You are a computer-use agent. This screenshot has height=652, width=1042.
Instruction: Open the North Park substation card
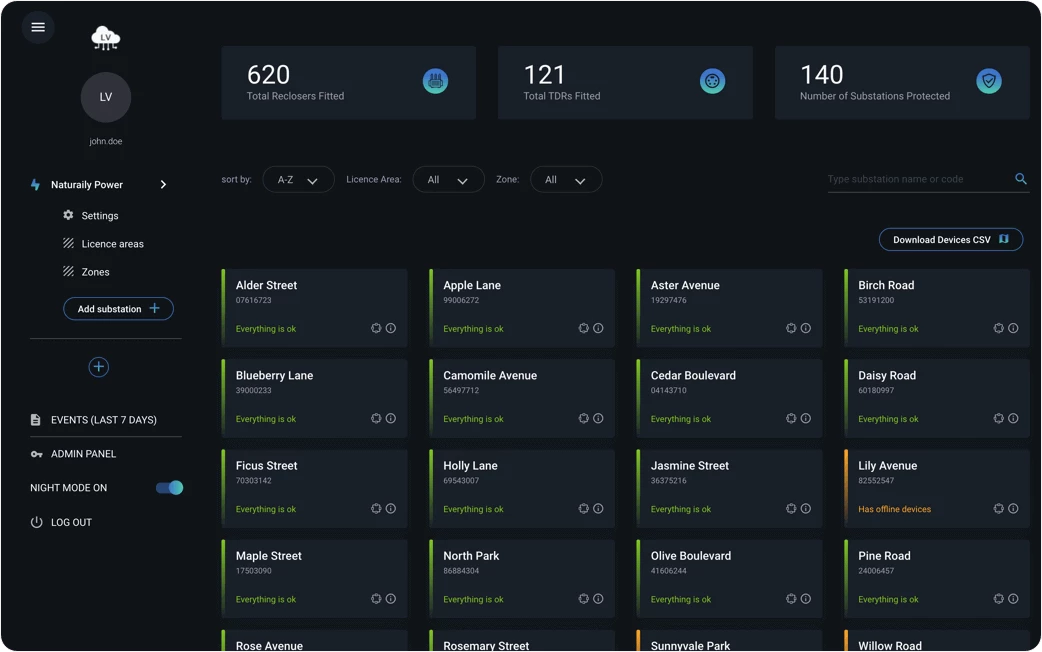tap(522, 579)
